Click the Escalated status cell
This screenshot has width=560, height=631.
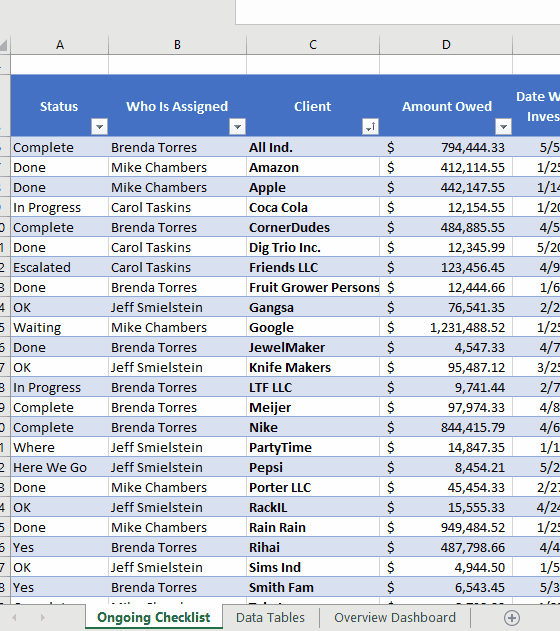60,267
